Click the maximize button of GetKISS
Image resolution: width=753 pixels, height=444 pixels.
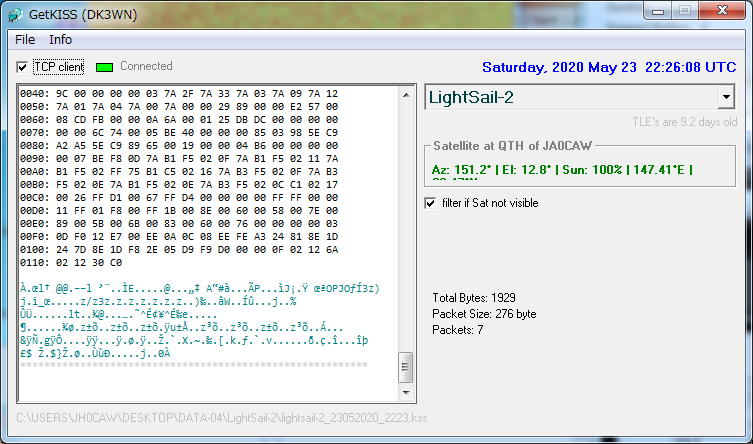coord(685,11)
